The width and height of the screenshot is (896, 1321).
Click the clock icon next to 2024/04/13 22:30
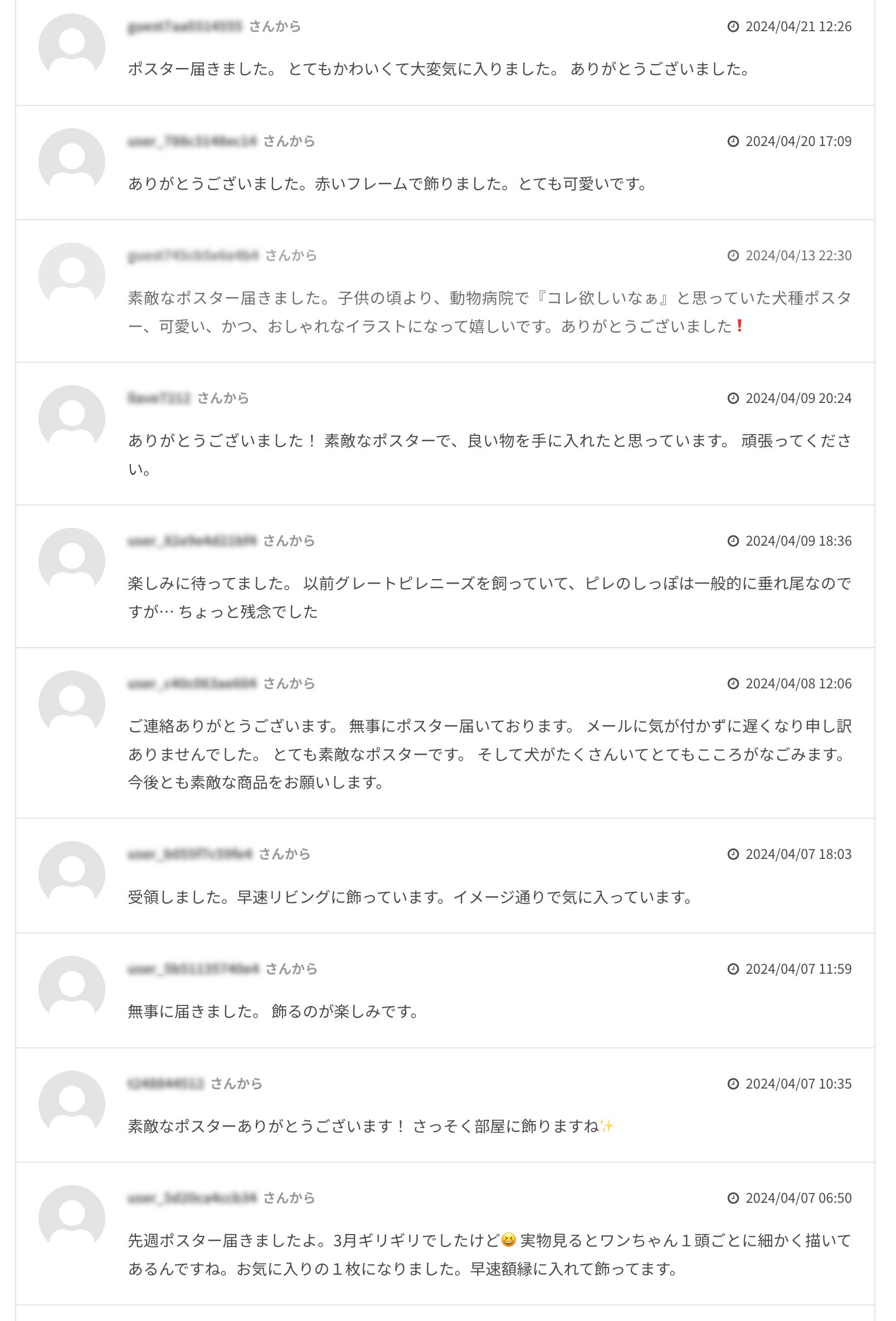733,256
